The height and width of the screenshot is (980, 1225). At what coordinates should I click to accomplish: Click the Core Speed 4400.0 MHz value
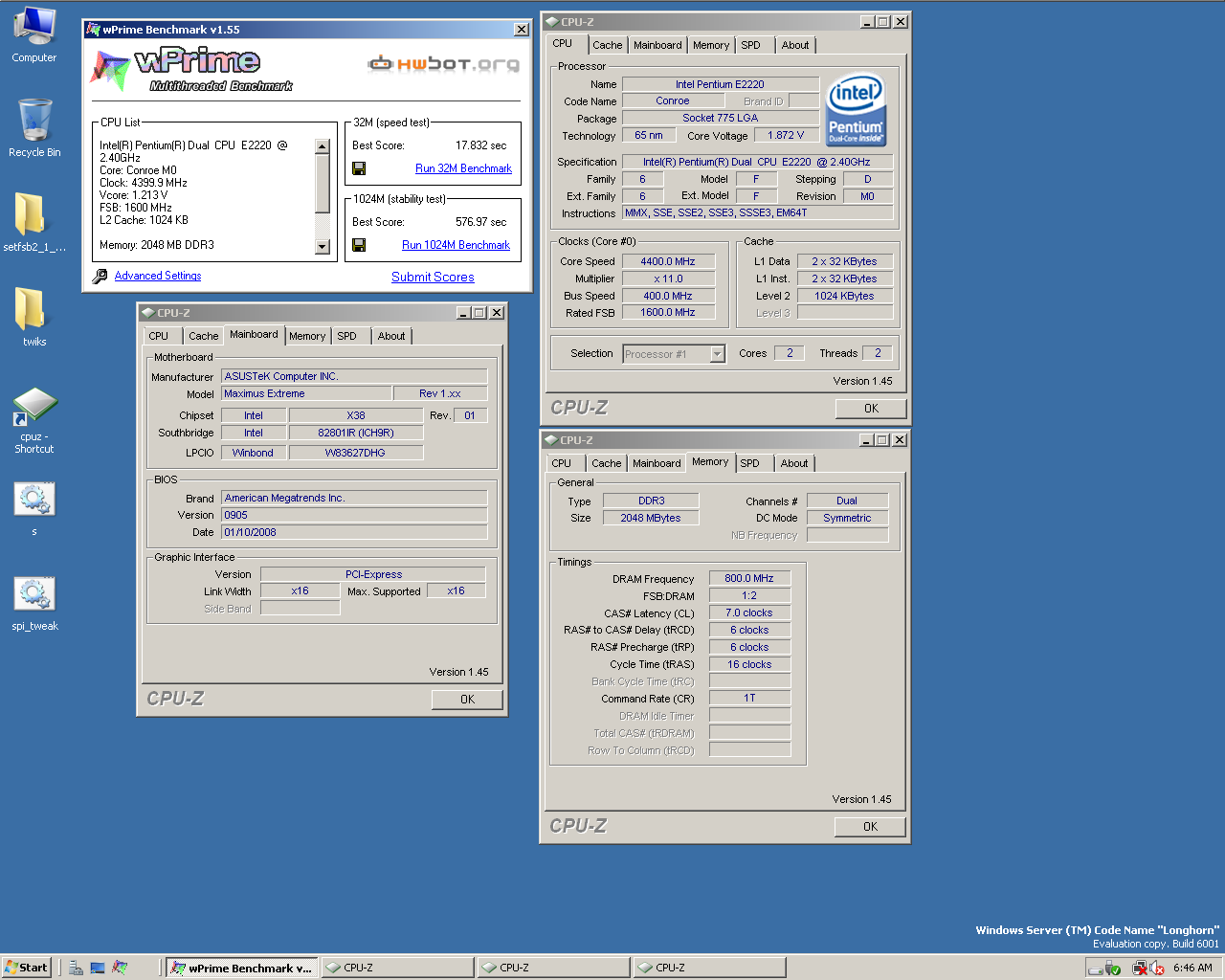tap(668, 261)
